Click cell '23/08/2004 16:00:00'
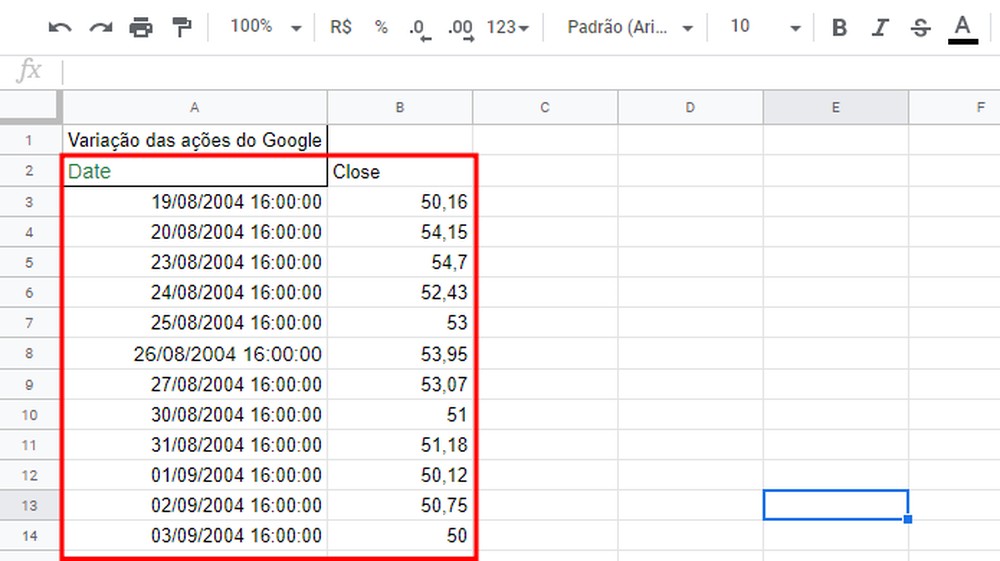The image size is (1000, 561). click(x=195, y=262)
